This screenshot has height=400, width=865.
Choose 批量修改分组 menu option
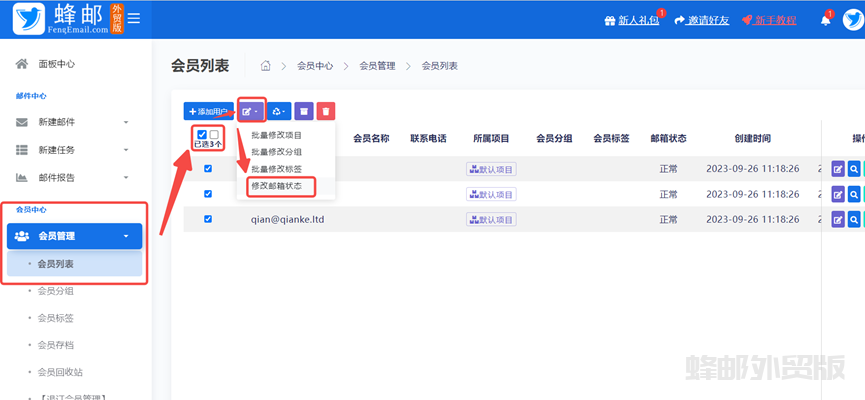tap(276, 152)
